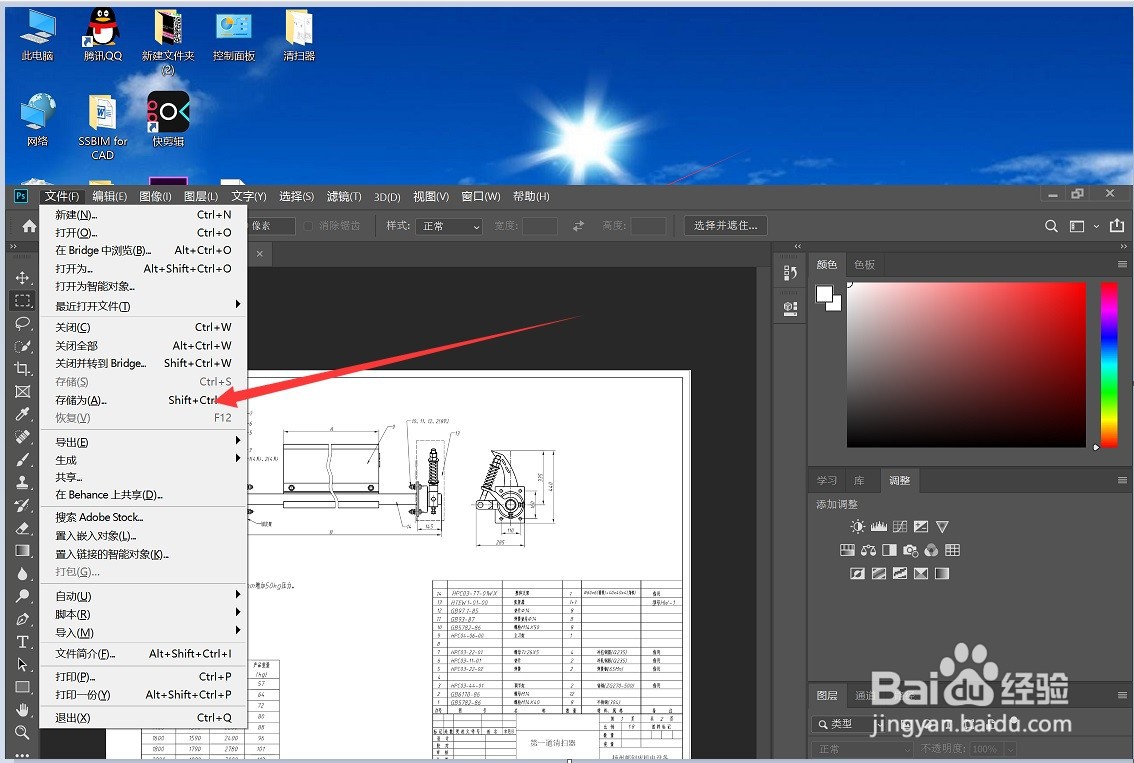Select the Eyedropper tool
This screenshot has height=763, width=1134.
pos(22,414)
